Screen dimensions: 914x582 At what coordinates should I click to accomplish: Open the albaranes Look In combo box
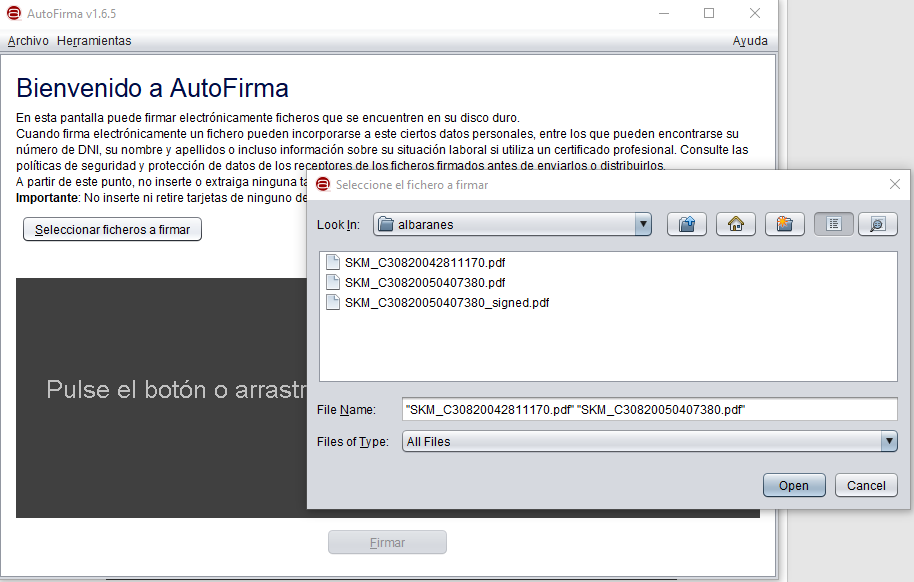tap(512, 225)
